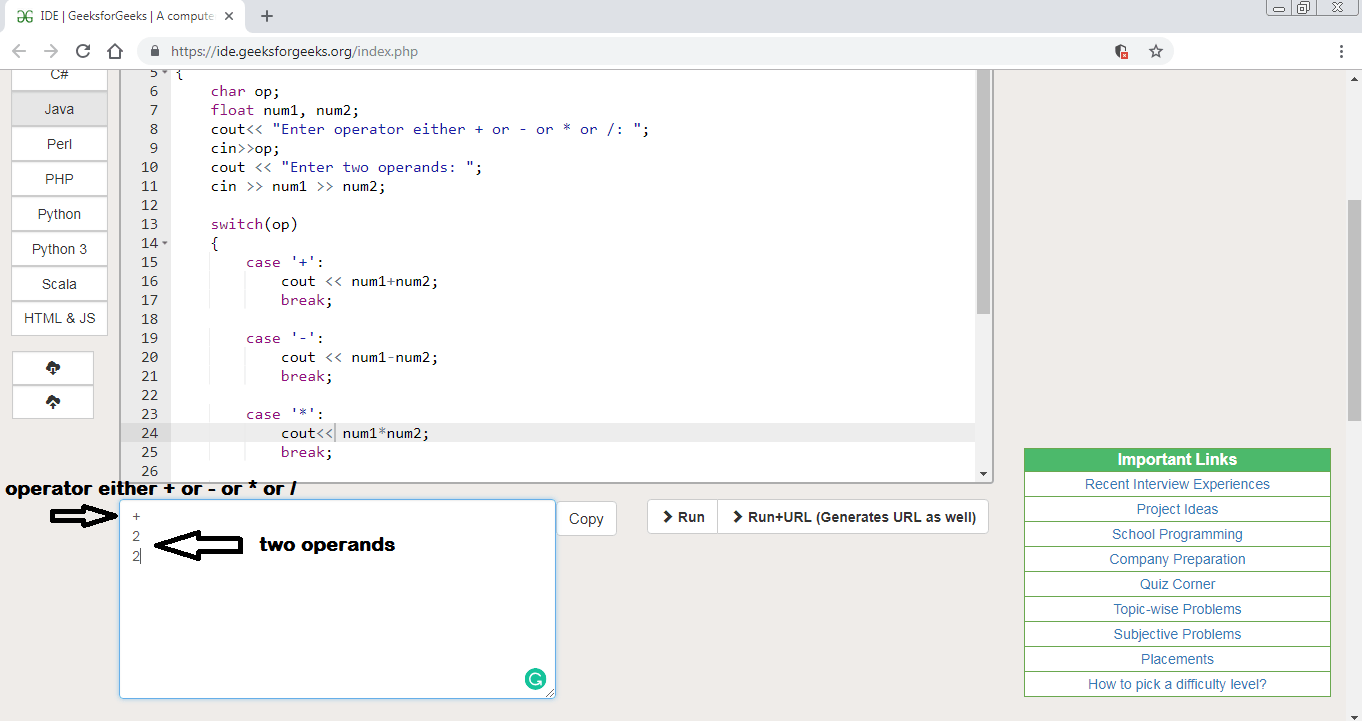Open a new browser tab
The image size is (1362, 721).
pyautogui.click(x=267, y=16)
